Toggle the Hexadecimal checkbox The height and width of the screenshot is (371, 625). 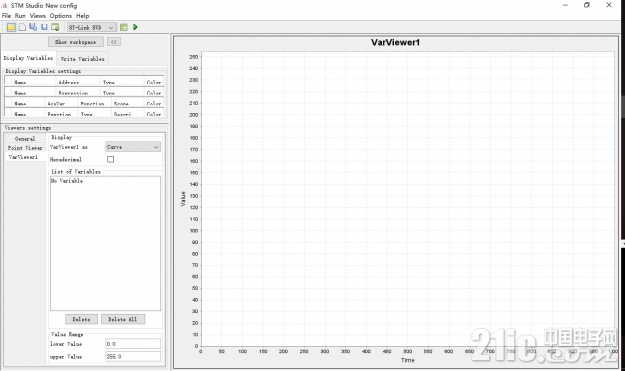[x=110, y=159]
